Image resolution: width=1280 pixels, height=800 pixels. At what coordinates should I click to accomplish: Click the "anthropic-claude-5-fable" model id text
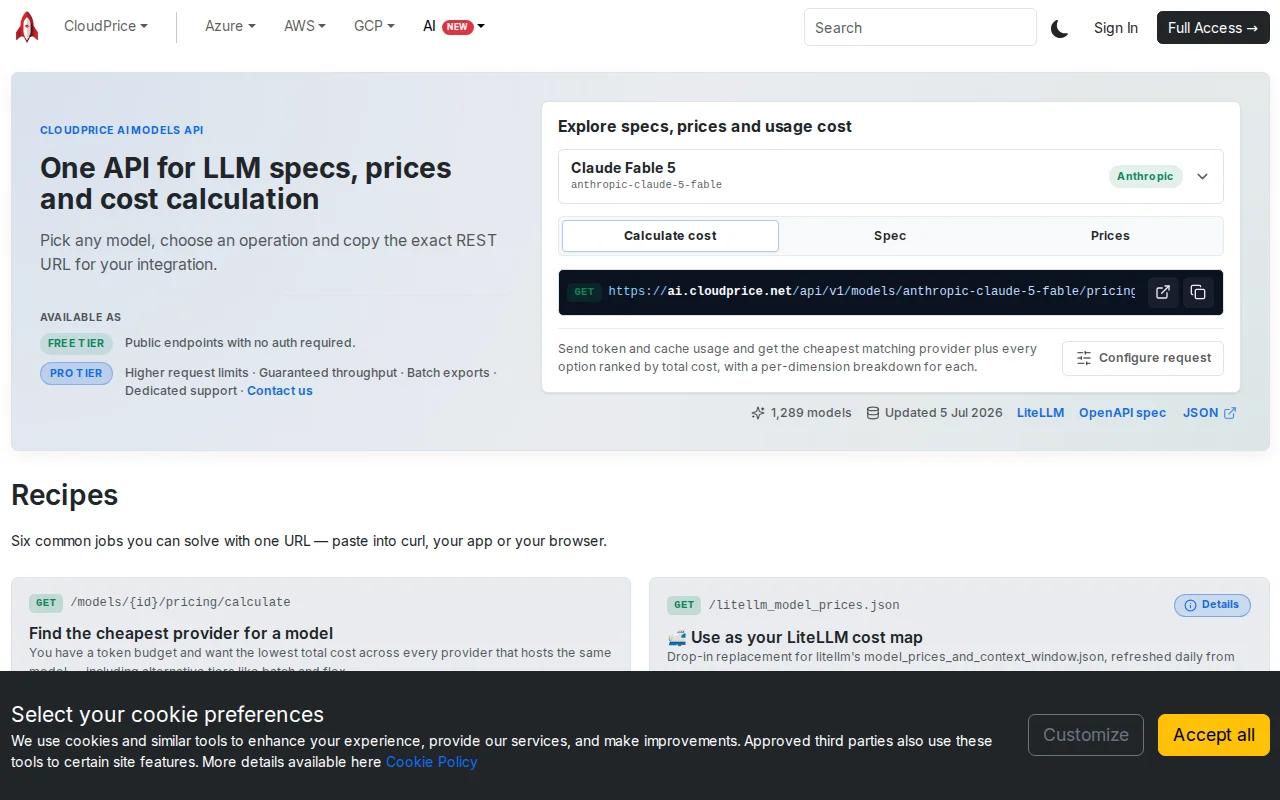coord(646,185)
